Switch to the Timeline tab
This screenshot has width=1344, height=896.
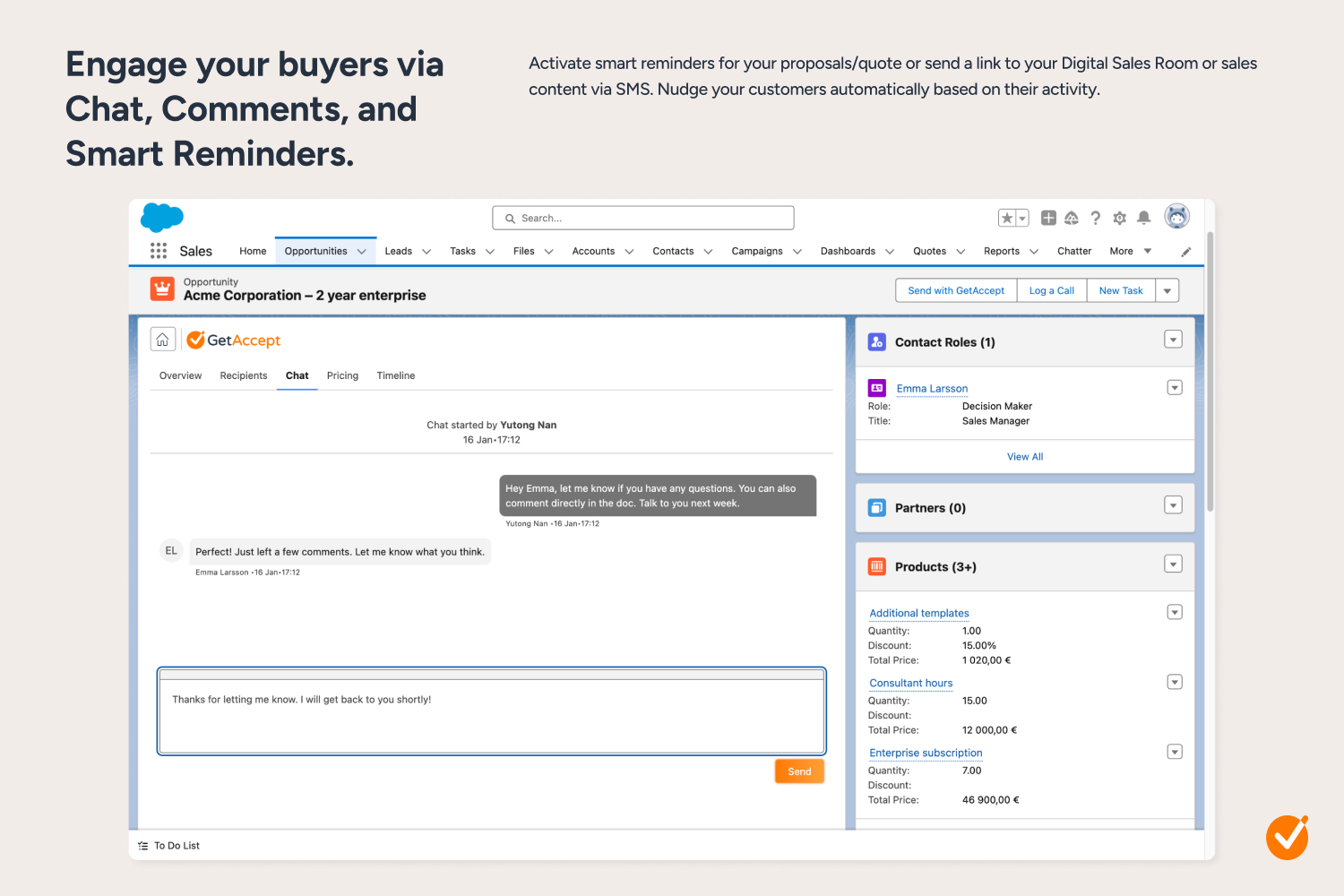(396, 375)
